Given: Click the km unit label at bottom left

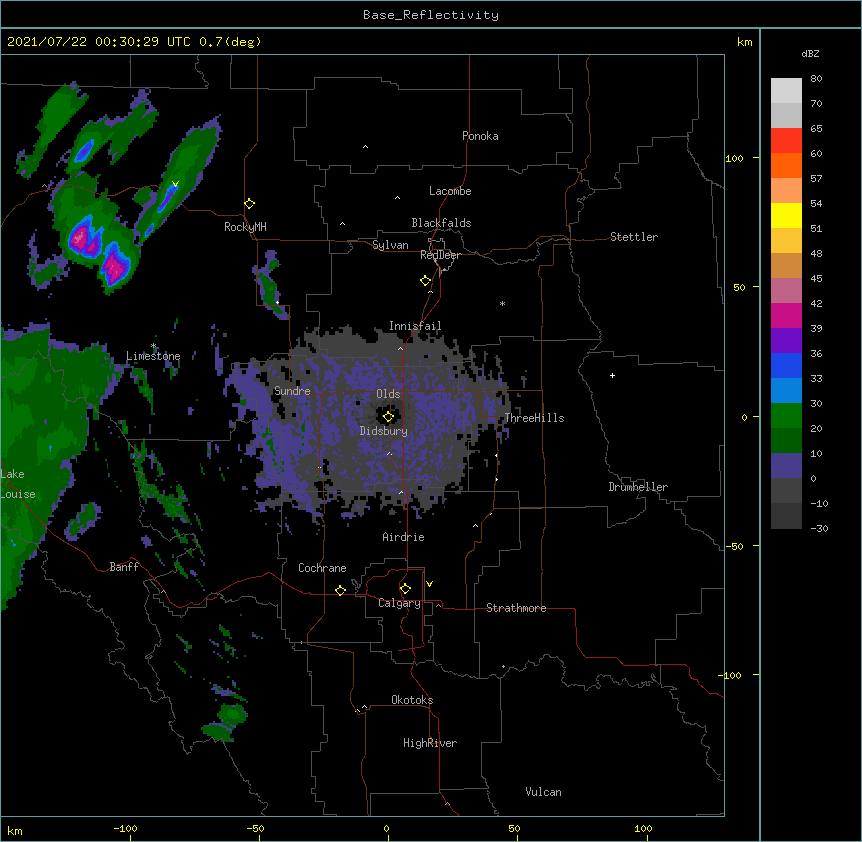Looking at the screenshot, I should [15, 830].
